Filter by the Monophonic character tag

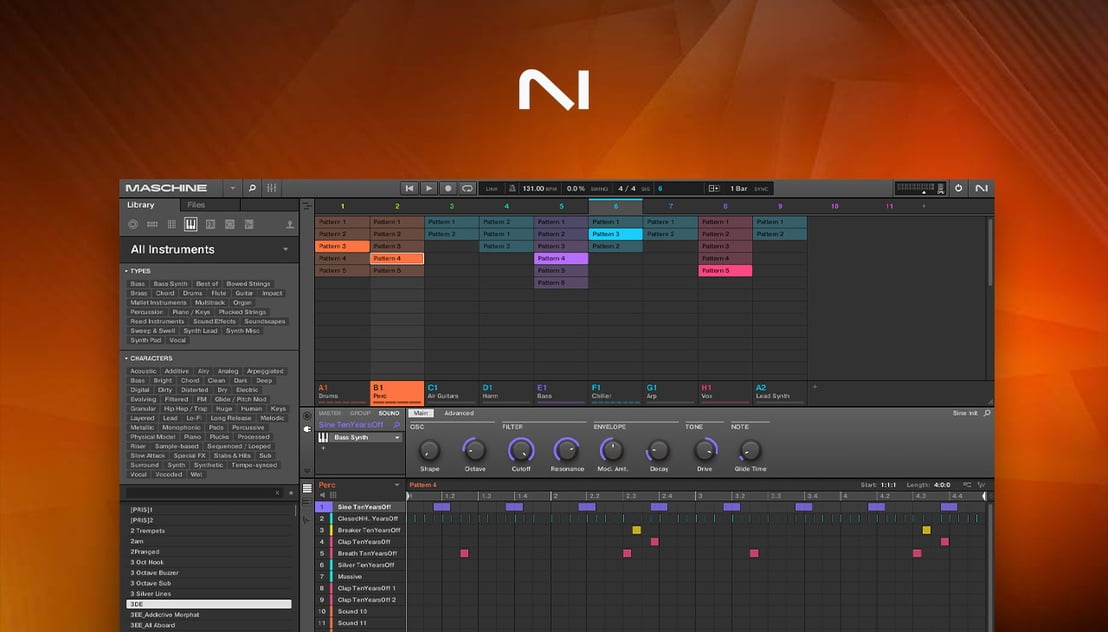click(182, 427)
